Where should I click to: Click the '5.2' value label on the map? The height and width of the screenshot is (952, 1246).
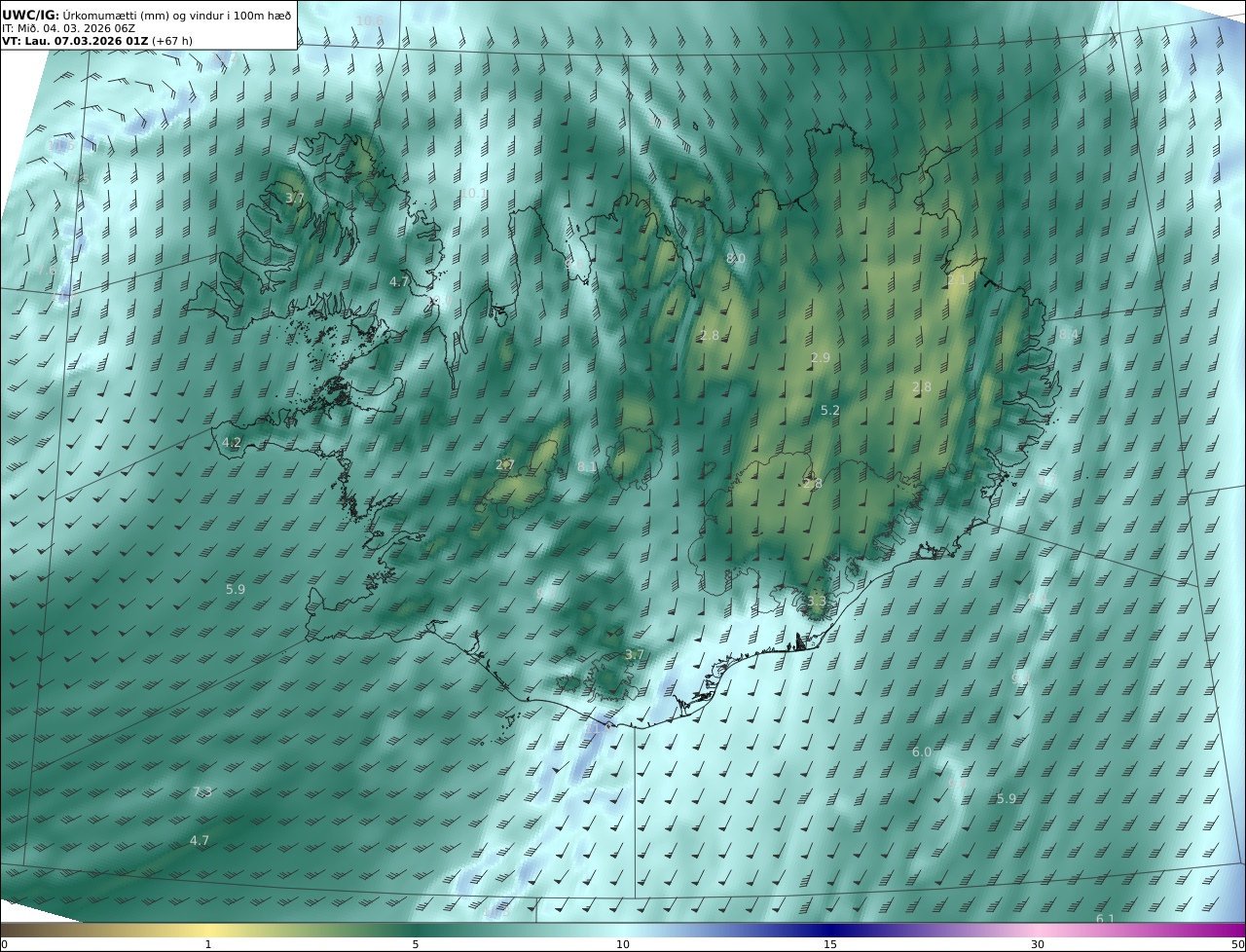(830, 411)
